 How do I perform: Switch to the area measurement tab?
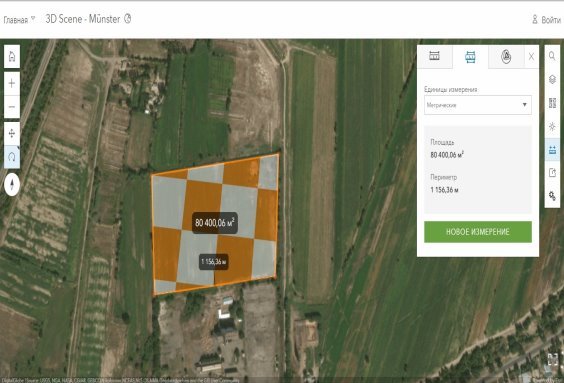tap(470, 56)
